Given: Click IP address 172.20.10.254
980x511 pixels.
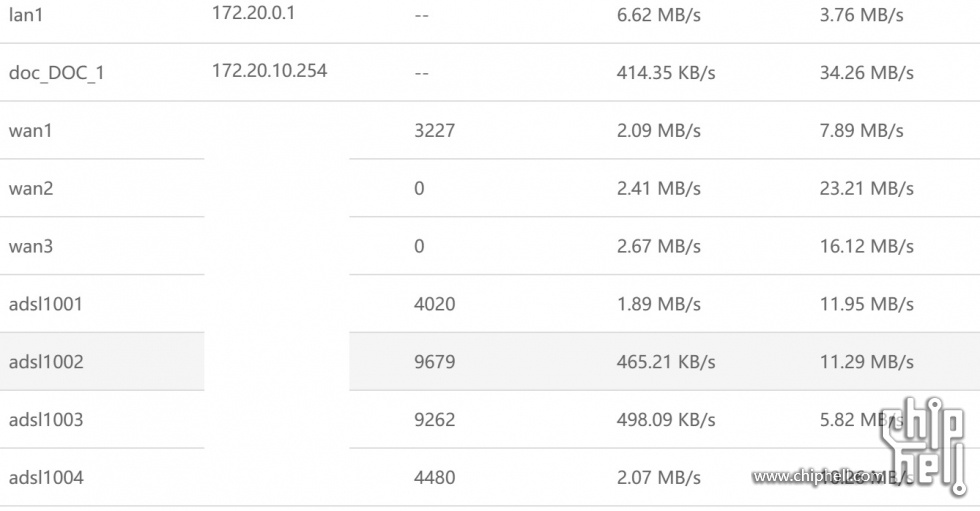Looking at the screenshot, I should click(269, 70).
